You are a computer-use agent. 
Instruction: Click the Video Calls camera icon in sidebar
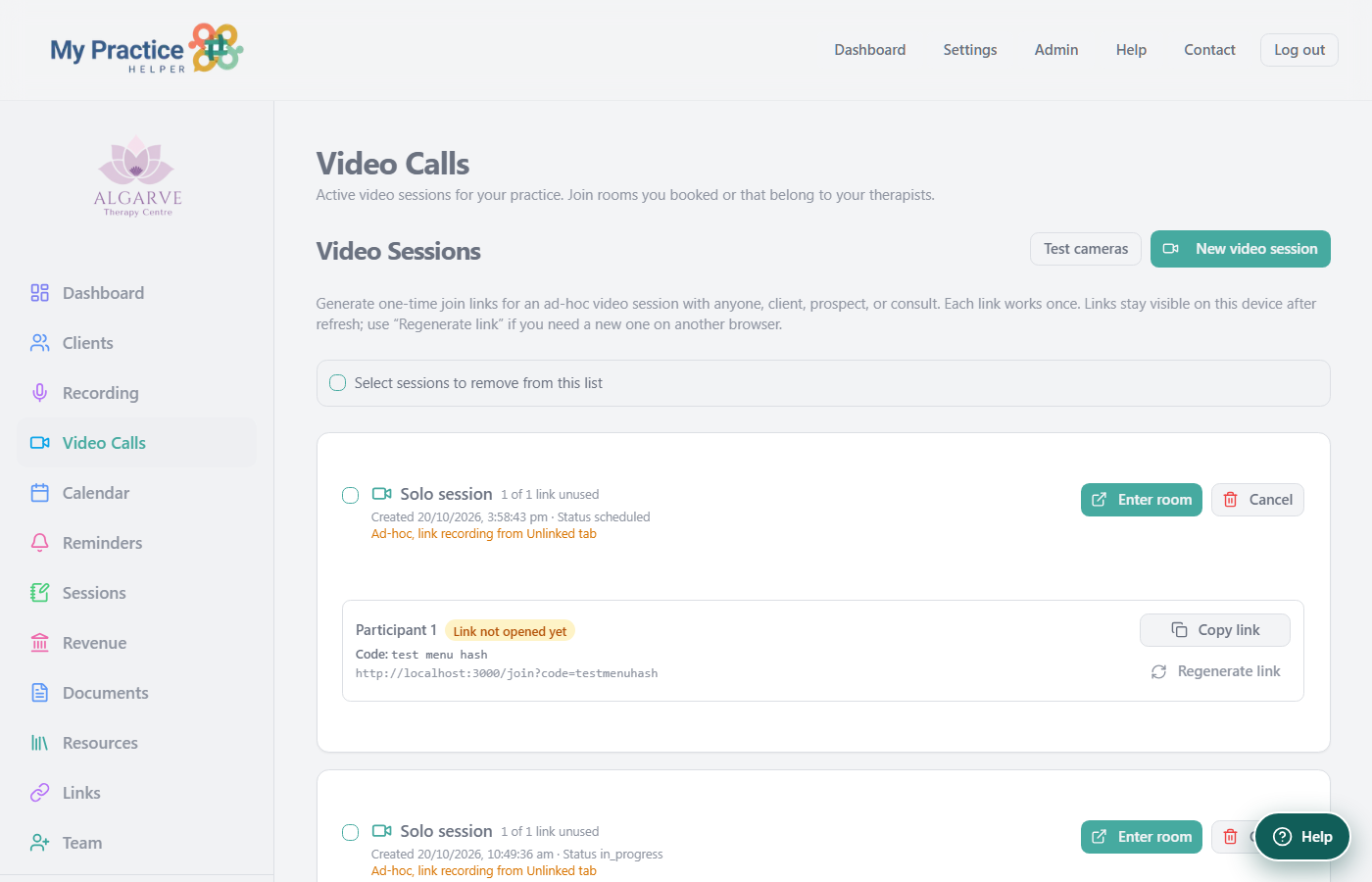(x=39, y=443)
